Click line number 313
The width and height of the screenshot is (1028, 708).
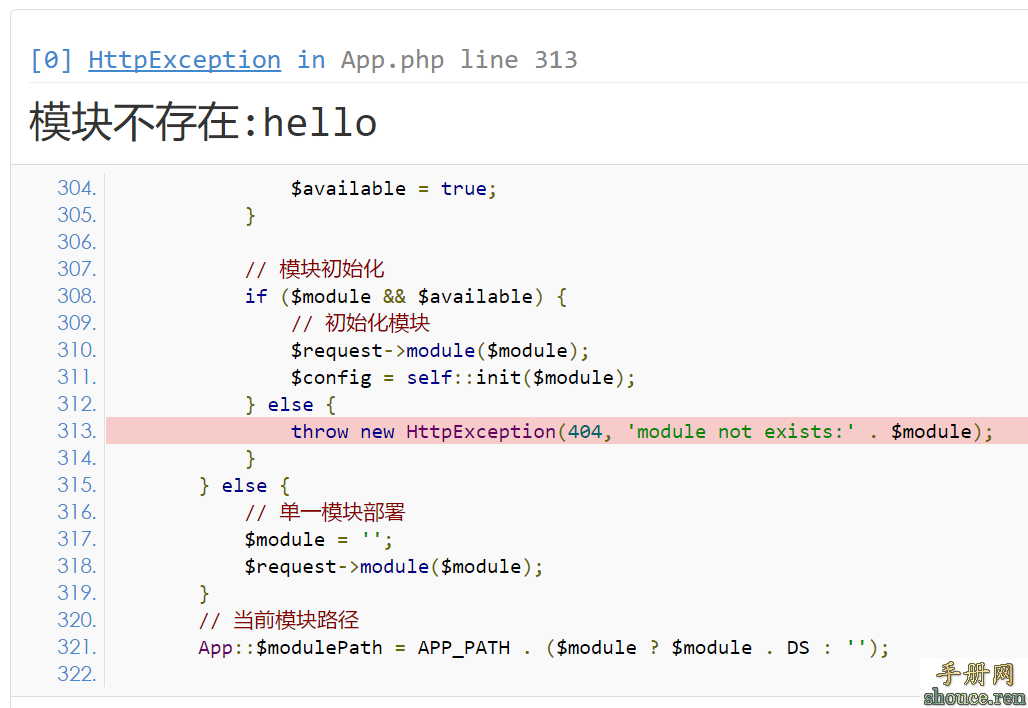coord(77,432)
